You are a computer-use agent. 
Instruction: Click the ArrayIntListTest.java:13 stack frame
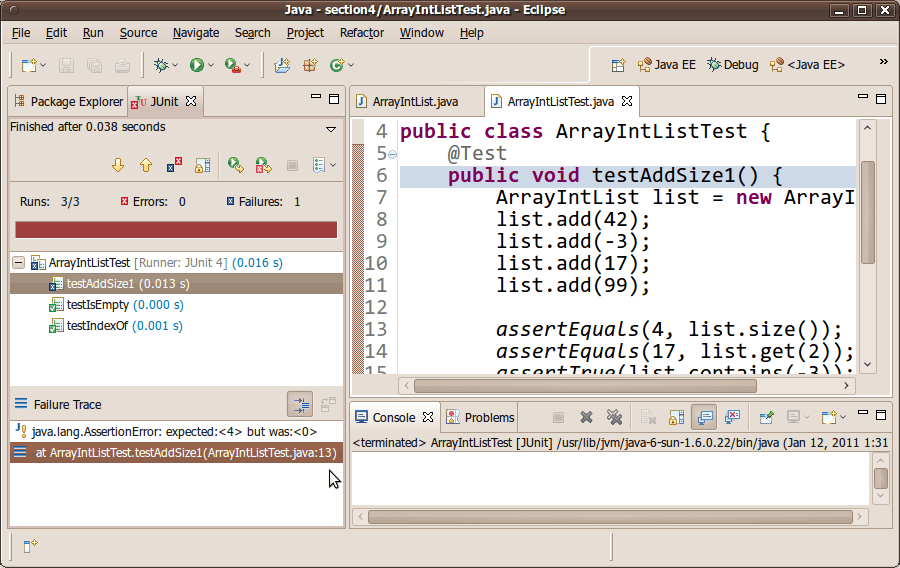tap(176, 453)
